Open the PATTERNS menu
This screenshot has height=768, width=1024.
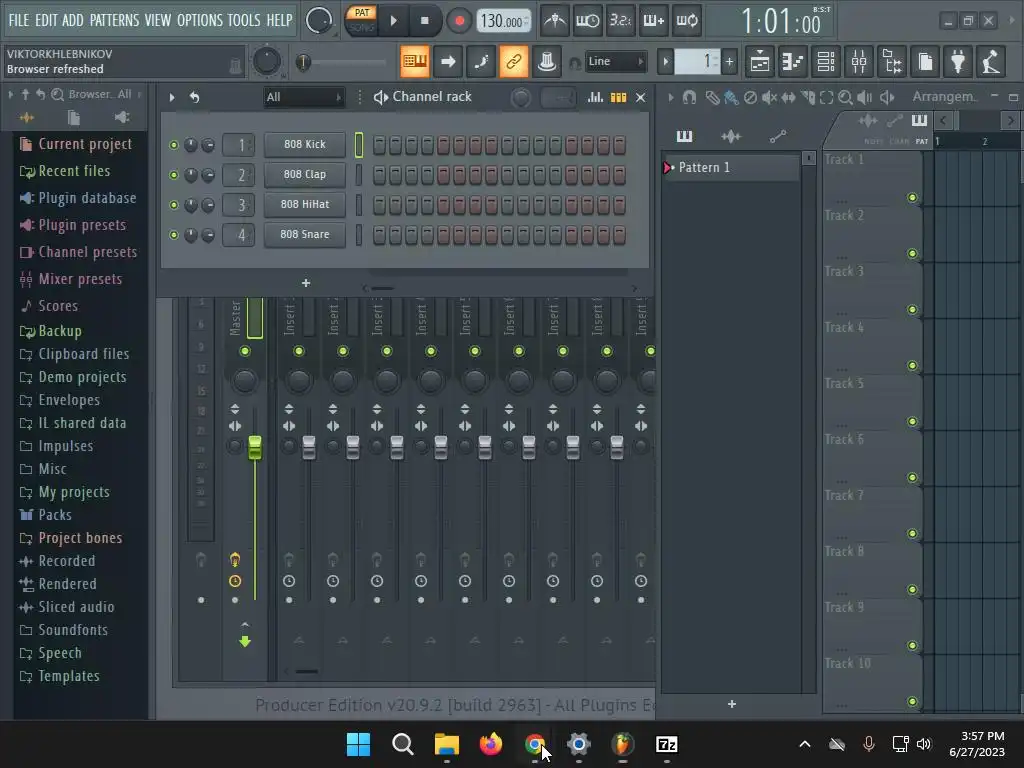(x=114, y=20)
